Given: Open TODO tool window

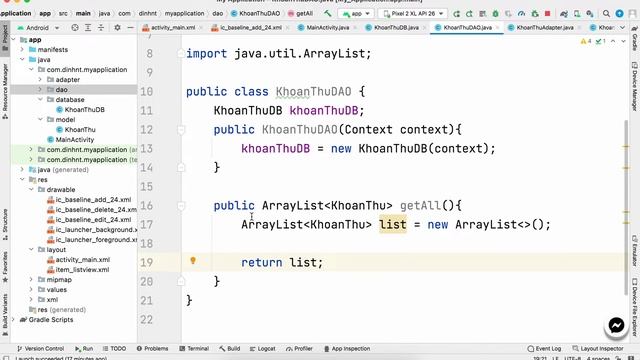Looking at the screenshot, I should click(114, 349).
